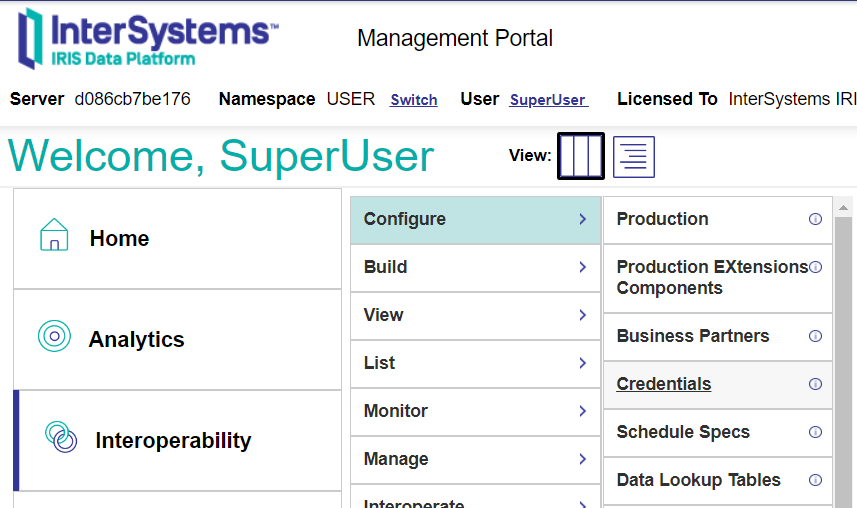Click the Analytics concentric circles icon
The image size is (857, 508).
tap(54, 337)
